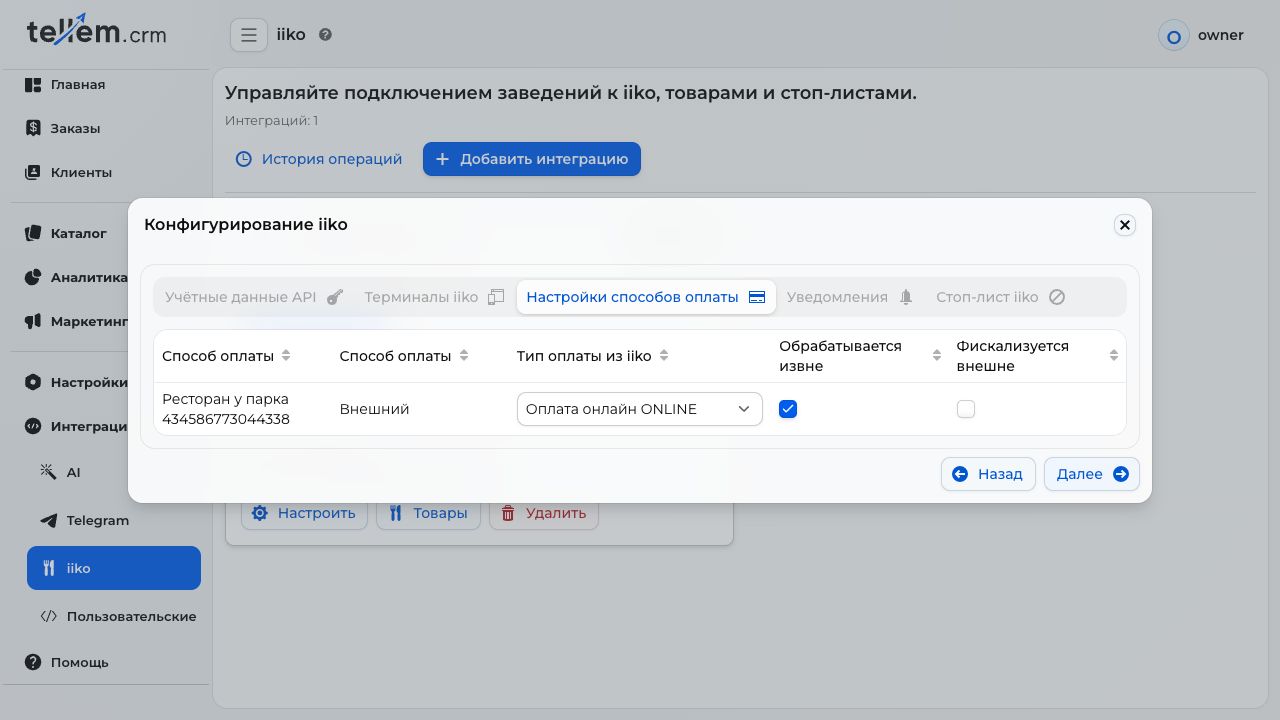The width and height of the screenshot is (1280, 720).
Task: Click the tellem.crm logo
Action: 96,31
